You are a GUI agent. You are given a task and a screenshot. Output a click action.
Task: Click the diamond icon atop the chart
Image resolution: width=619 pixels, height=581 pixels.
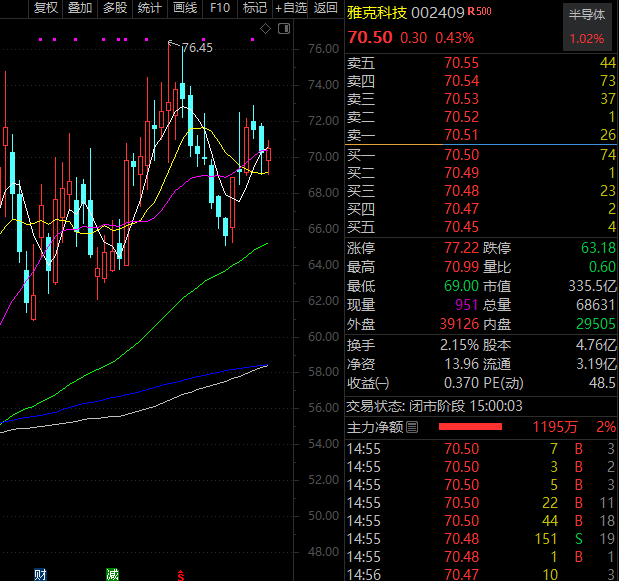[265, 28]
